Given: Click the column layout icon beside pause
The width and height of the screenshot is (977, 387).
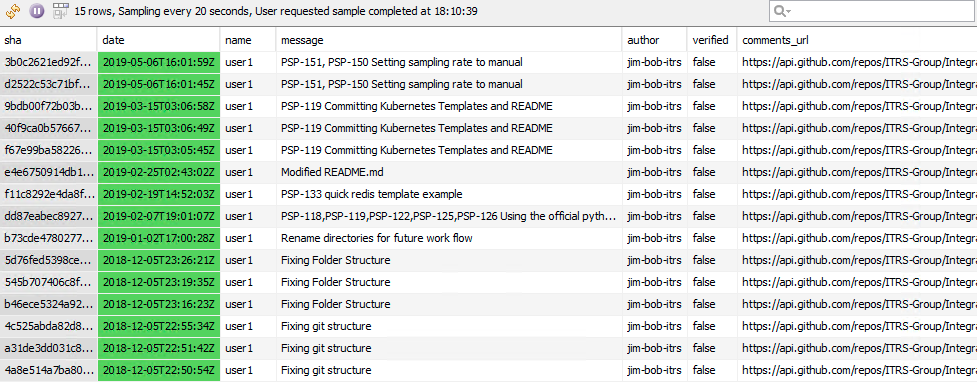Looking at the screenshot, I should pos(60,10).
